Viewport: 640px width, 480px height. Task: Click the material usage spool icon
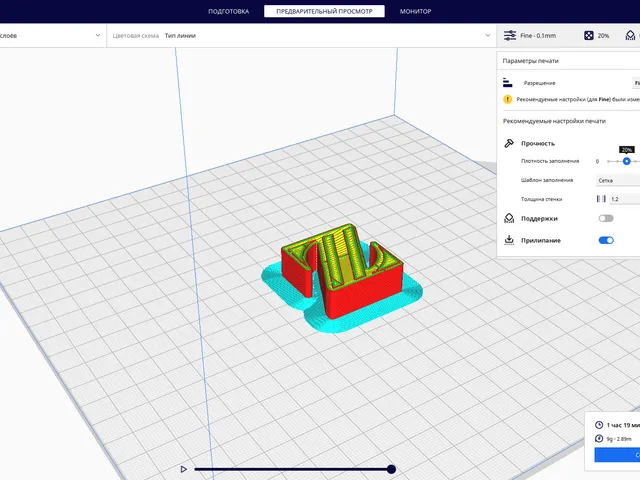[x=599, y=438]
